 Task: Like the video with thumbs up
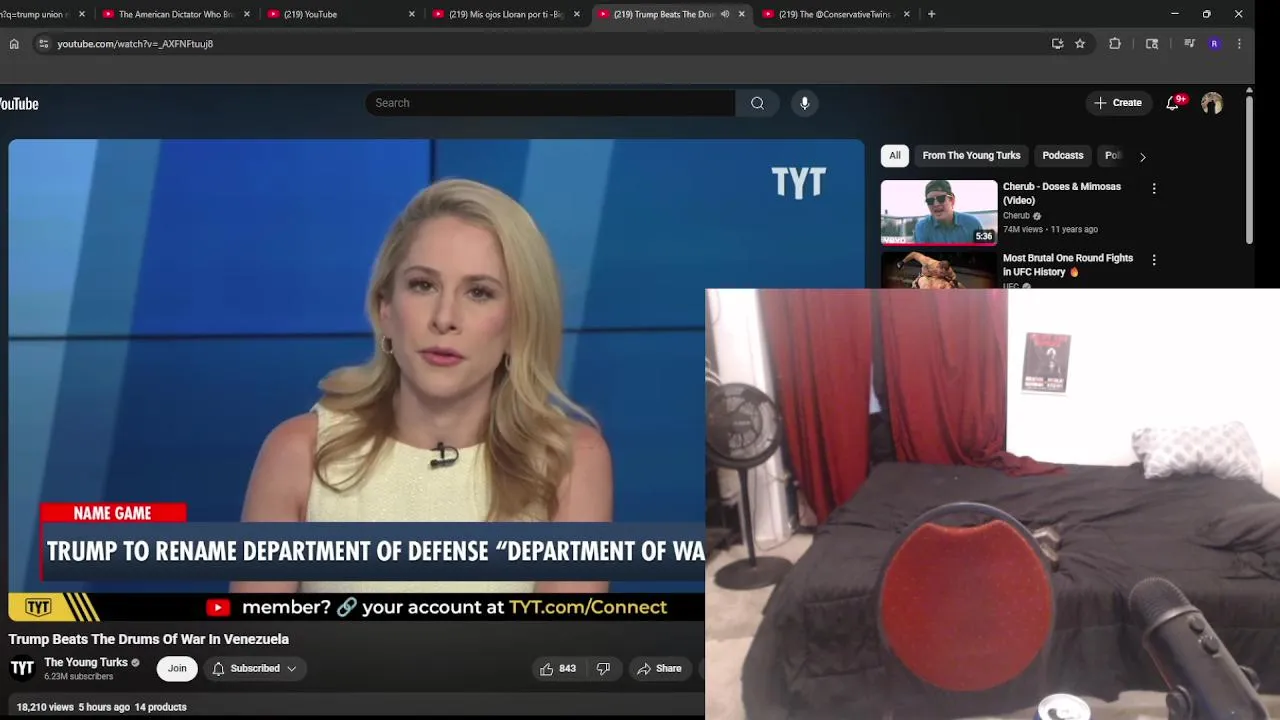(558, 669)
